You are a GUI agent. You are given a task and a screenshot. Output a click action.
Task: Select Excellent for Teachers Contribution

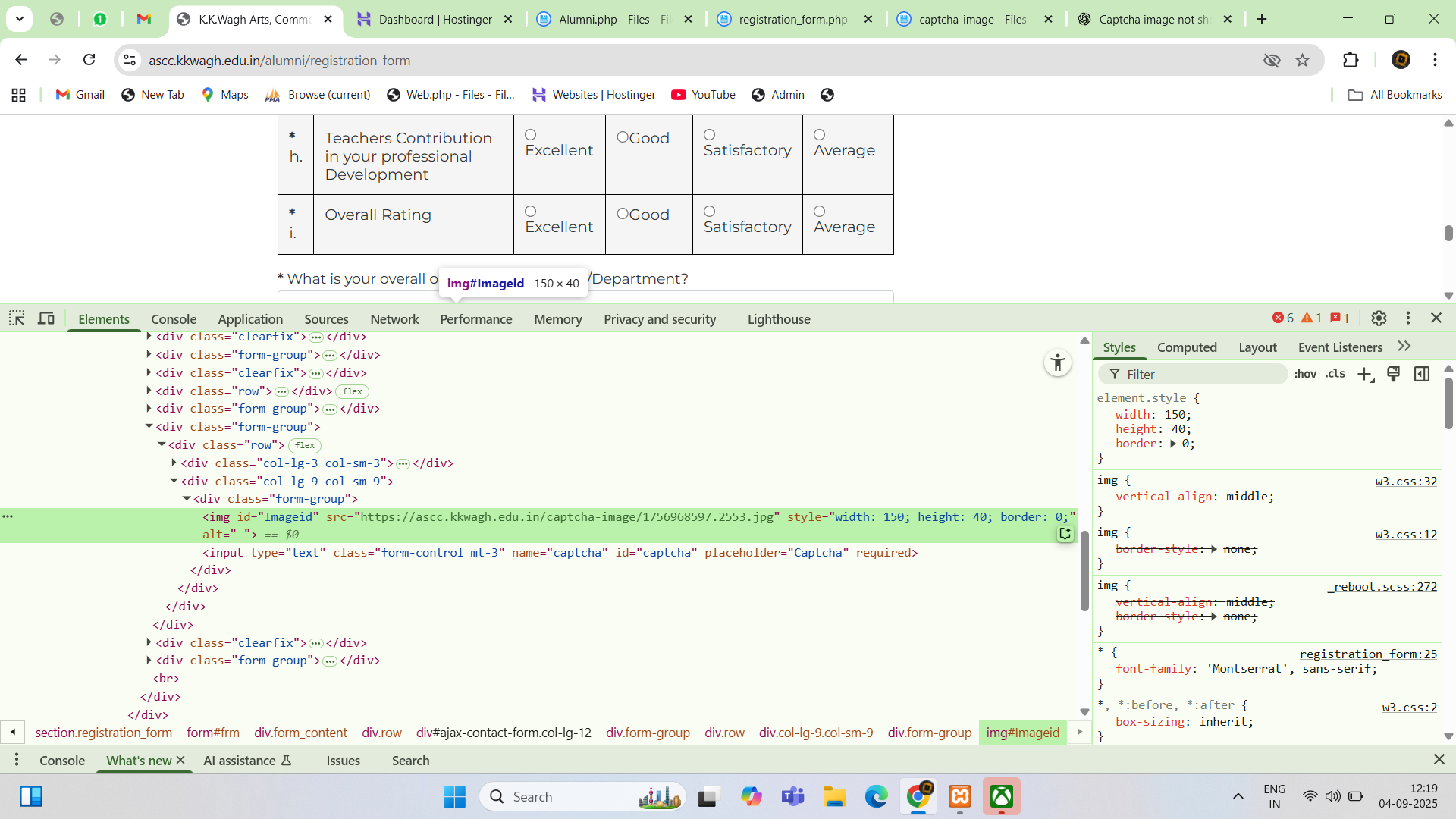pyautogui.click(x=531, y=135)
